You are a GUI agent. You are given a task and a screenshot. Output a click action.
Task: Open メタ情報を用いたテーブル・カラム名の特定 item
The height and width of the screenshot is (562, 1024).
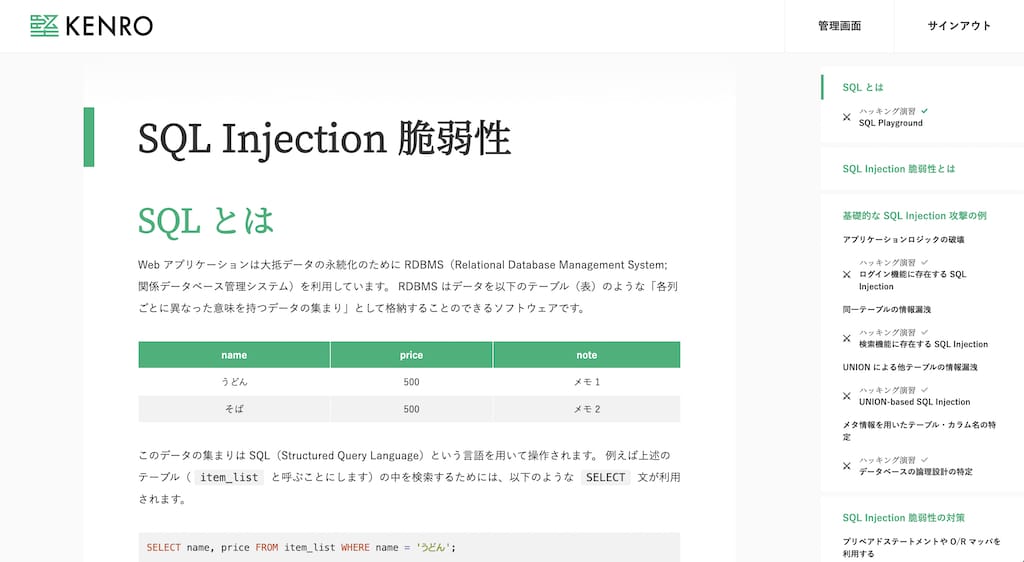(x=919, y=425)
